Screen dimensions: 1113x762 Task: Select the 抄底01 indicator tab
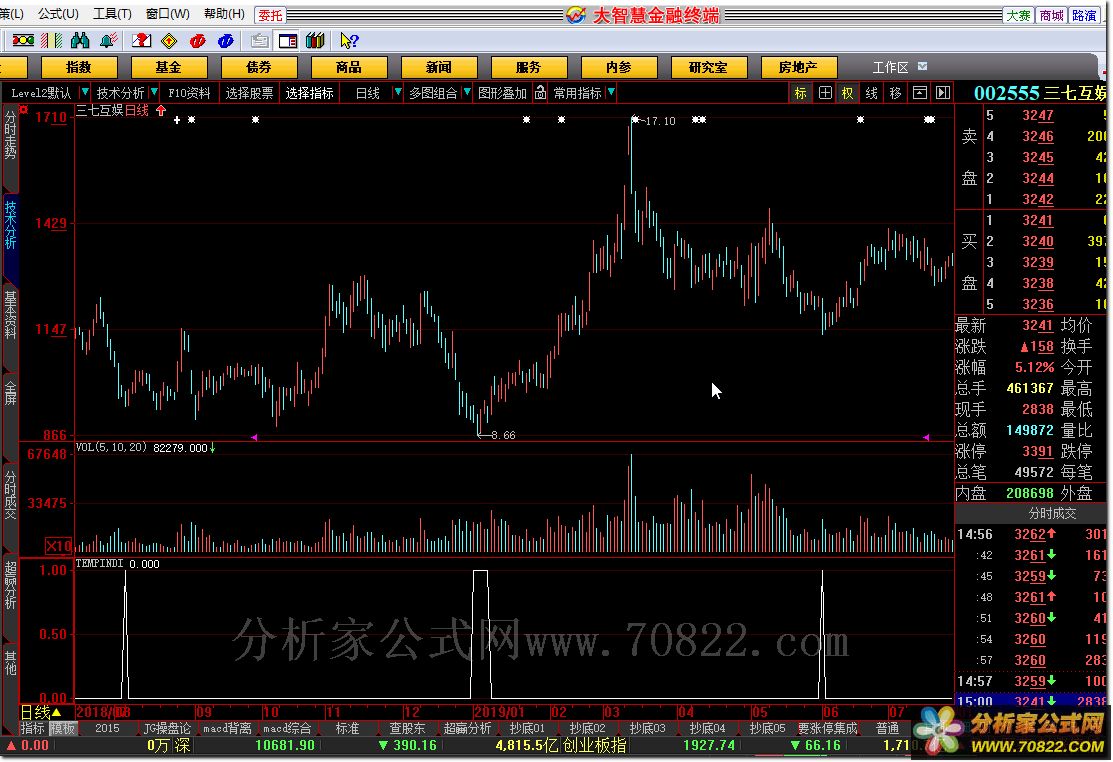[527, 729]
